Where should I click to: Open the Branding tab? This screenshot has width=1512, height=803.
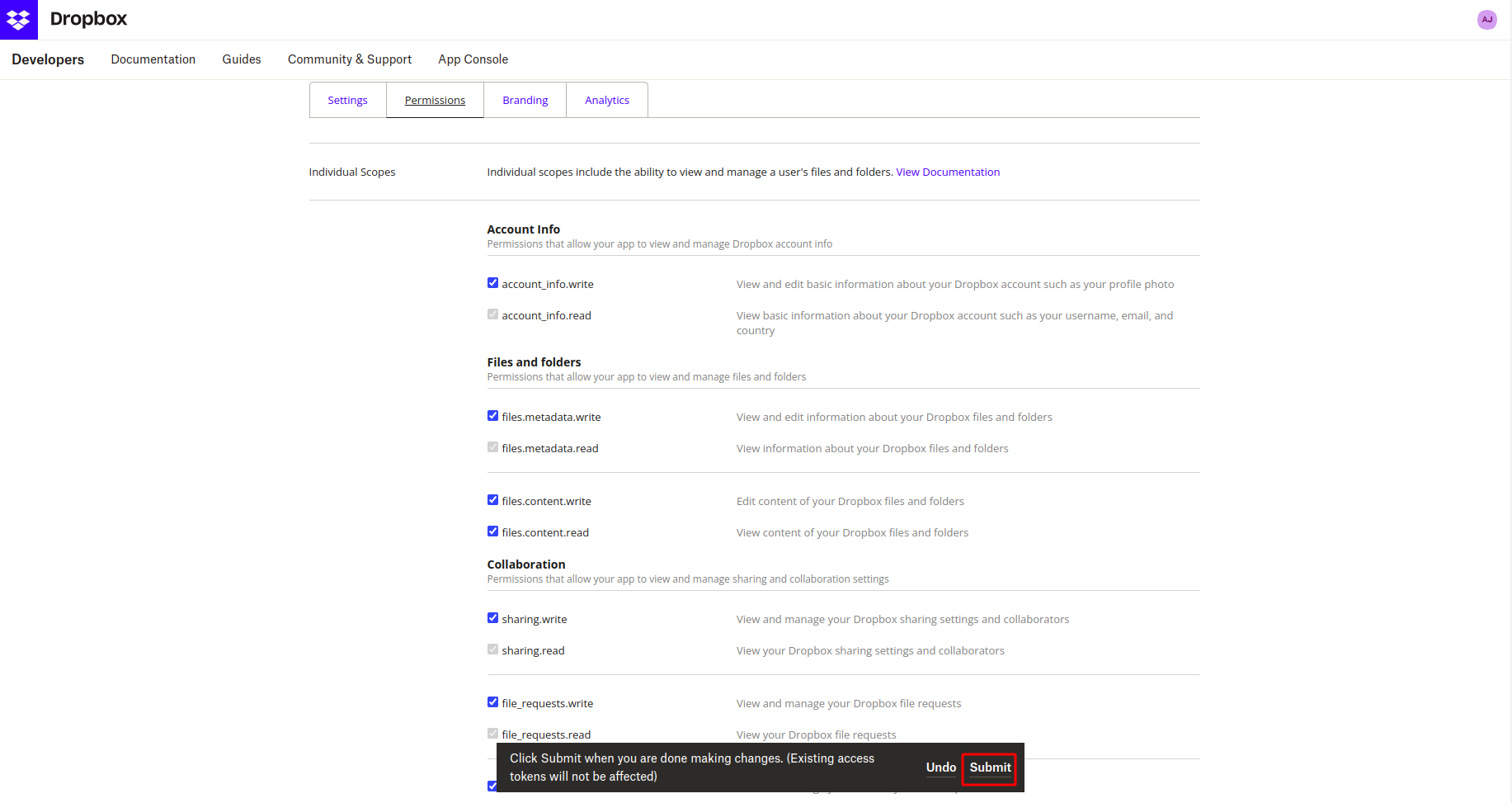click(x=525, y=100)
